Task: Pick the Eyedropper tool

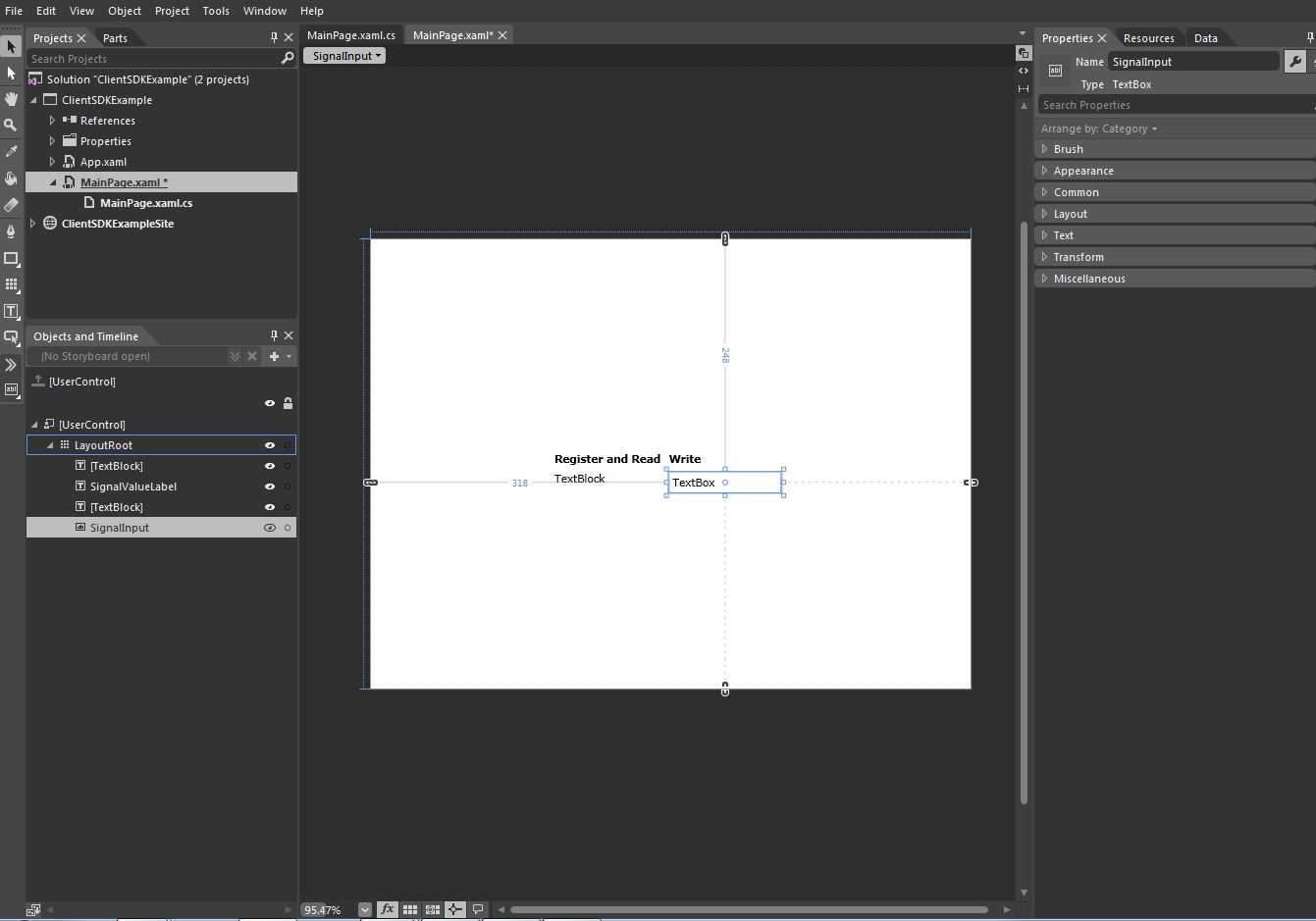Action: 11,152
